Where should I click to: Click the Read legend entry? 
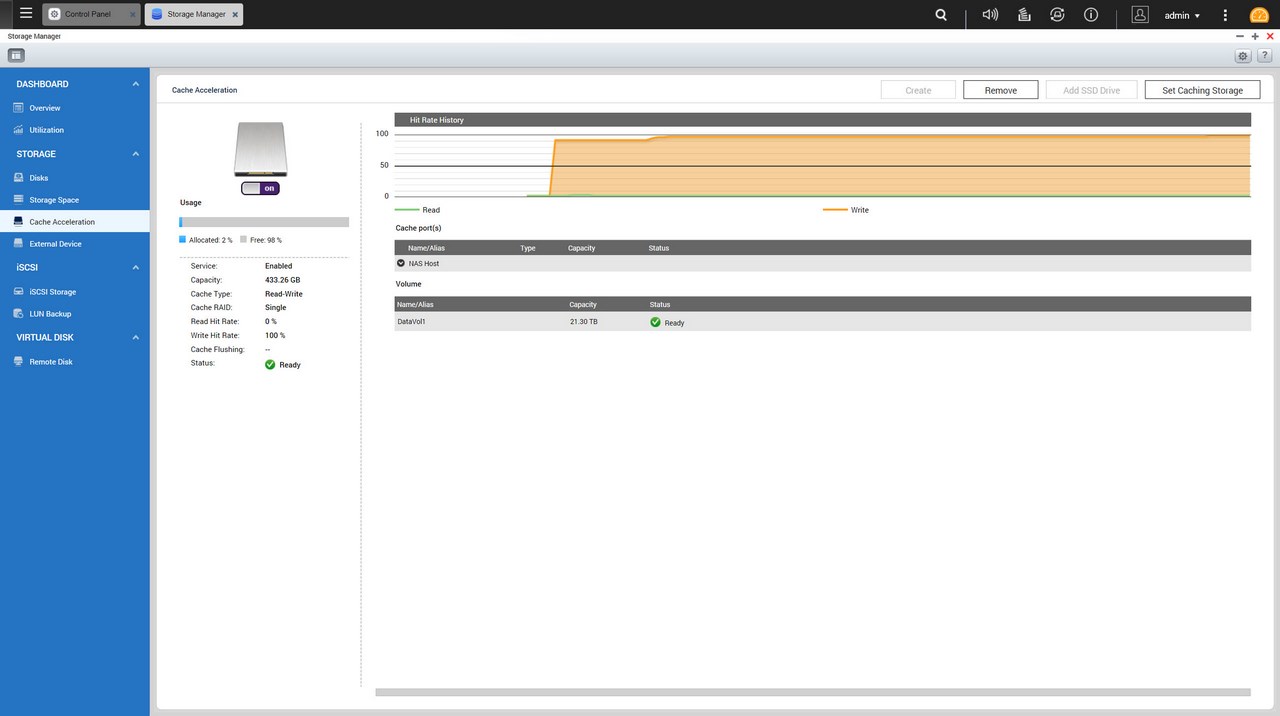pyautogui.click(x=418, y=210)
